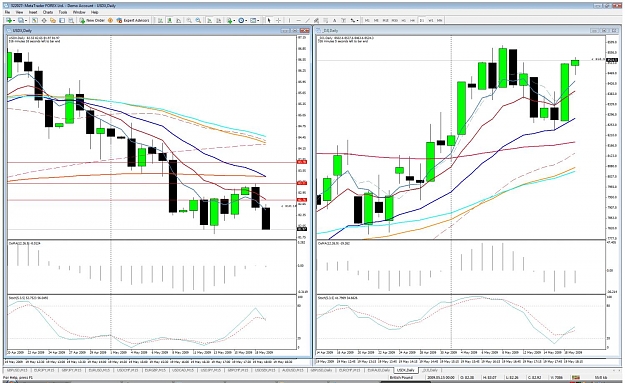The width and height of the screenshot is (625, 383).
Task: Expand the arrows tool dropdown arrow
Action: pos(358,20)
